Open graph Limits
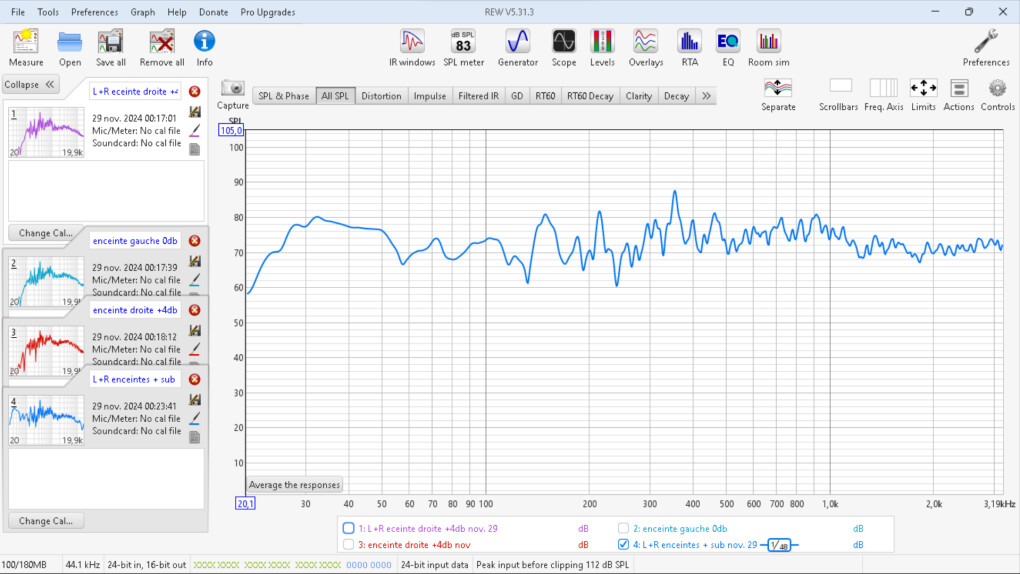 (x=923, y=94)
